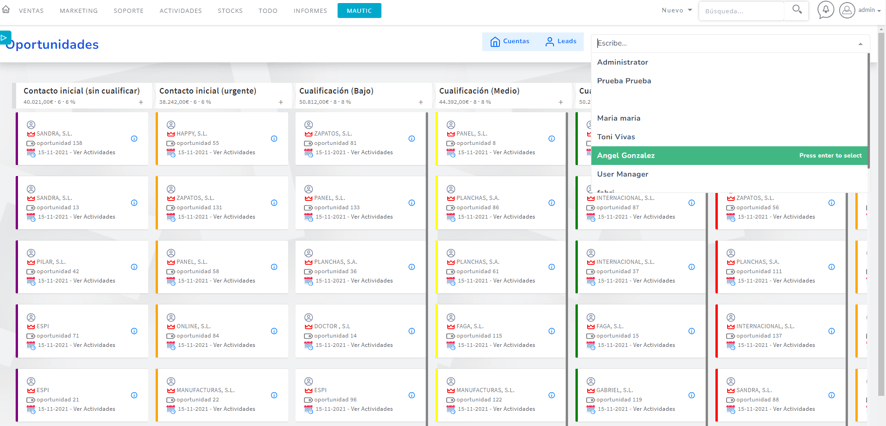Click the search magnifier icon

pyautogui.click(x=797, y=10)
